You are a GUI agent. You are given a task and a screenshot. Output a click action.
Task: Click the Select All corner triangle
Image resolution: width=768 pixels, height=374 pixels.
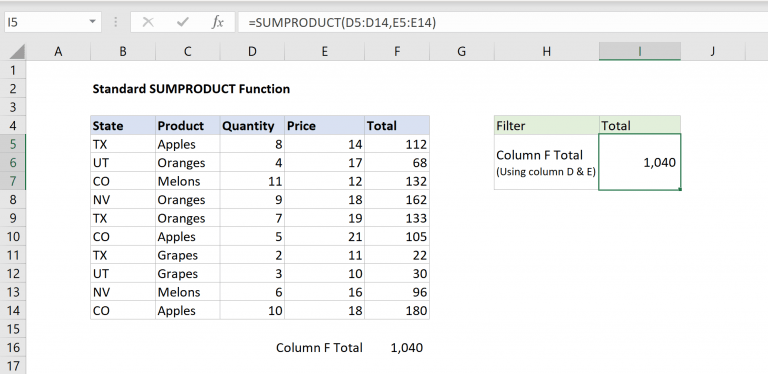coord(17,51)
